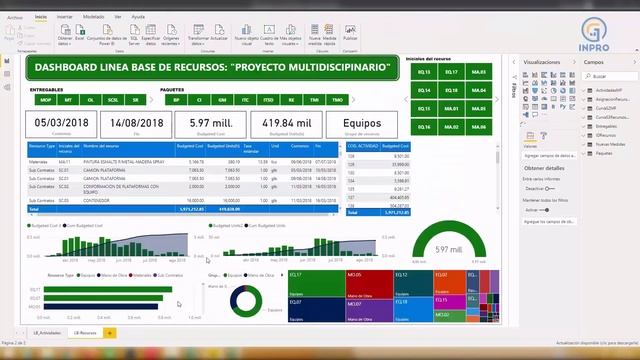640x360 pixels.
Task: Toggle the ITC paquete slicer
Action: click(245, 100)
